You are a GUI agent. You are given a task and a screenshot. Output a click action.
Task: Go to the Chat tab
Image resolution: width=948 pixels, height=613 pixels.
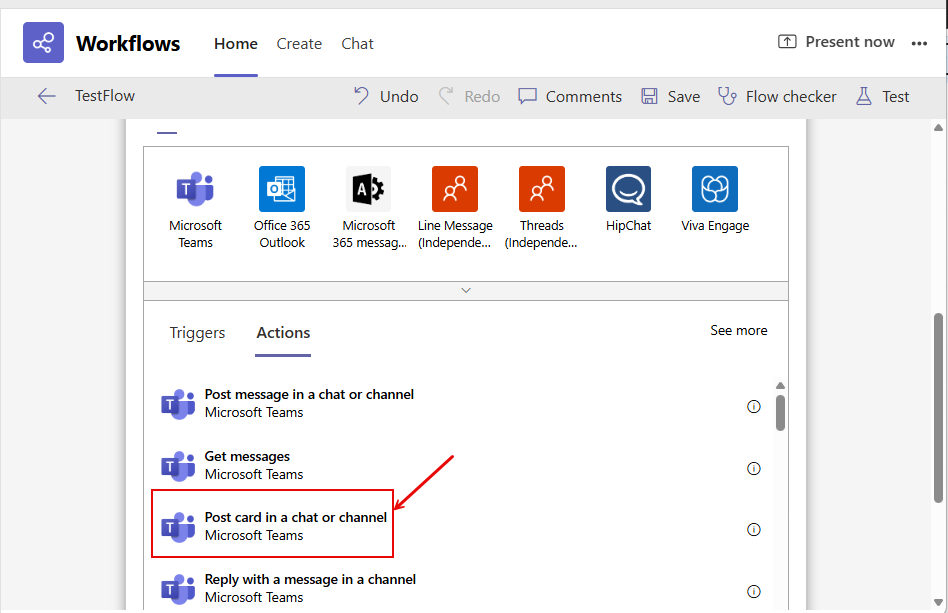(357, 44)
